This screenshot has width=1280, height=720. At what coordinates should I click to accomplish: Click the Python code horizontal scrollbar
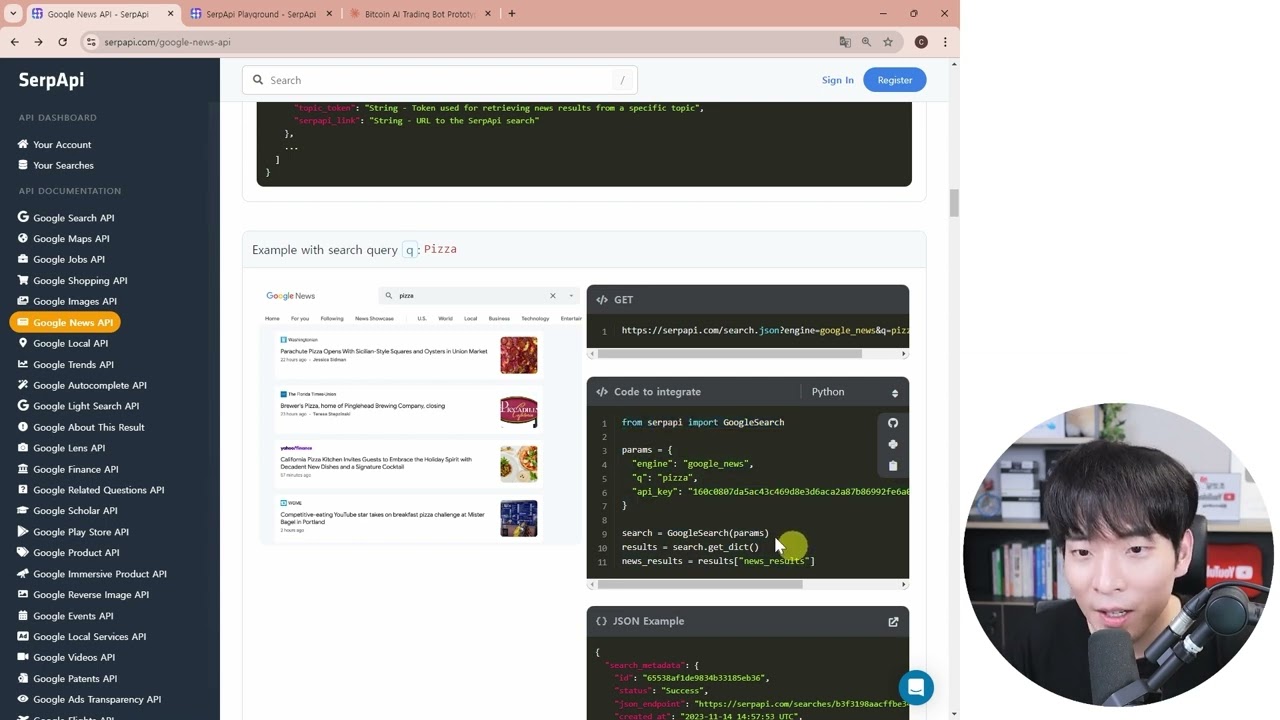coord(700,584)
